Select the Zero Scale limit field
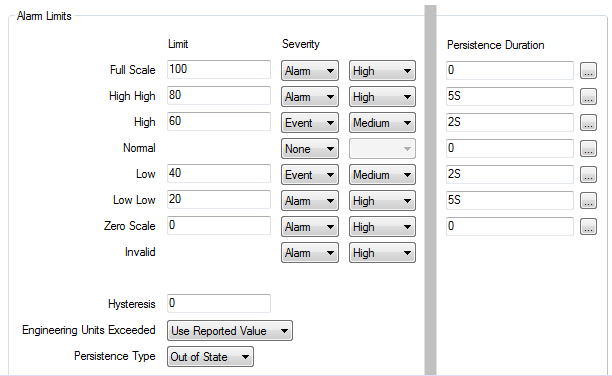Image resolution: width=612 pixels, height=376 pixels. pyautogui.click(x=219, y=225)
